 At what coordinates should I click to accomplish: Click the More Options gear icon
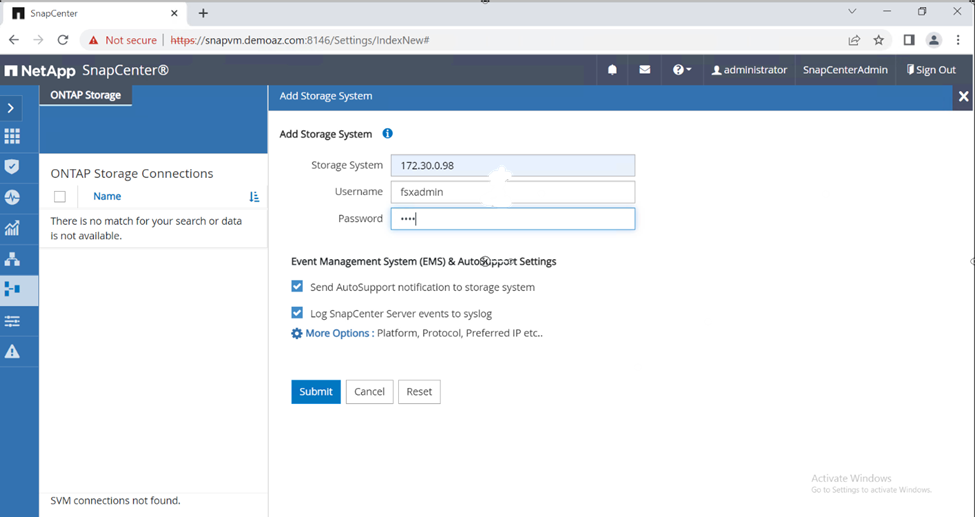pyautogui.click(x=297, y=333)
